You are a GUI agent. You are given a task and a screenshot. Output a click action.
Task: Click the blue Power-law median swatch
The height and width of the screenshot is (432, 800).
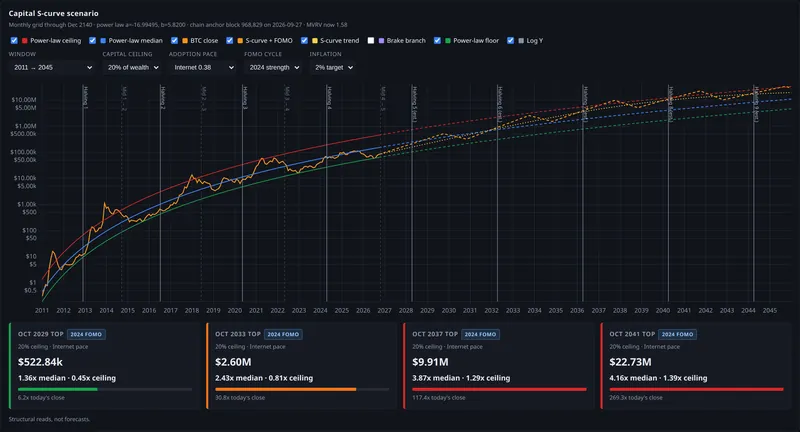coord(103,40)
